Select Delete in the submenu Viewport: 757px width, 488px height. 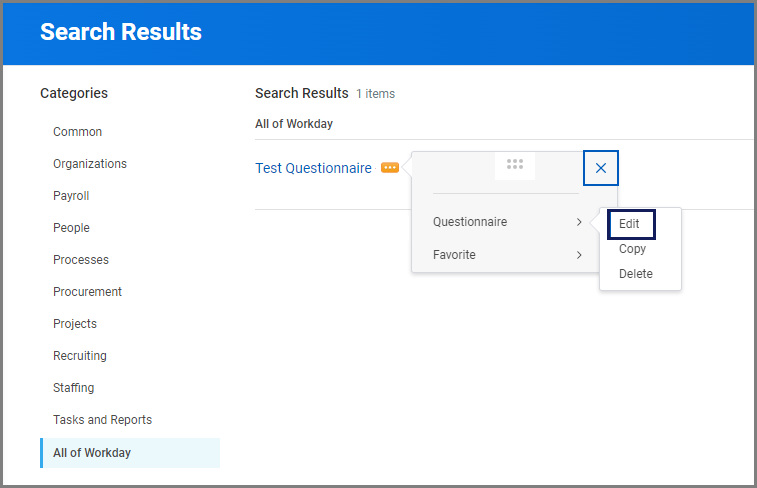pyautogui.click(x=635, y=274)
